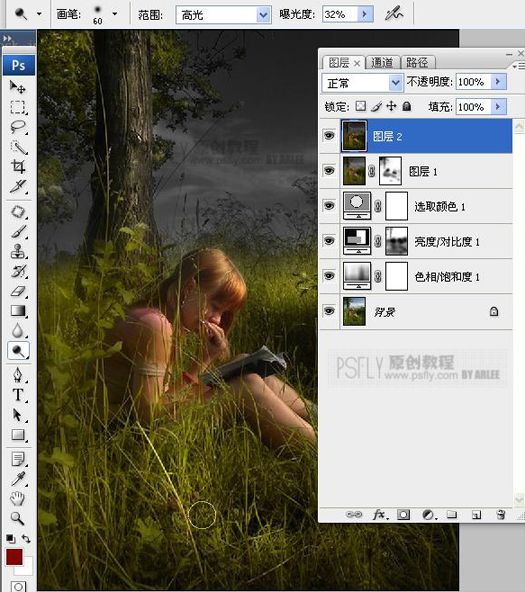Image resolution: width=525 pixels, height=592 pixels.
Task: Expand the collapsed toolbox double arrows
Action: (x=8, y=39)
